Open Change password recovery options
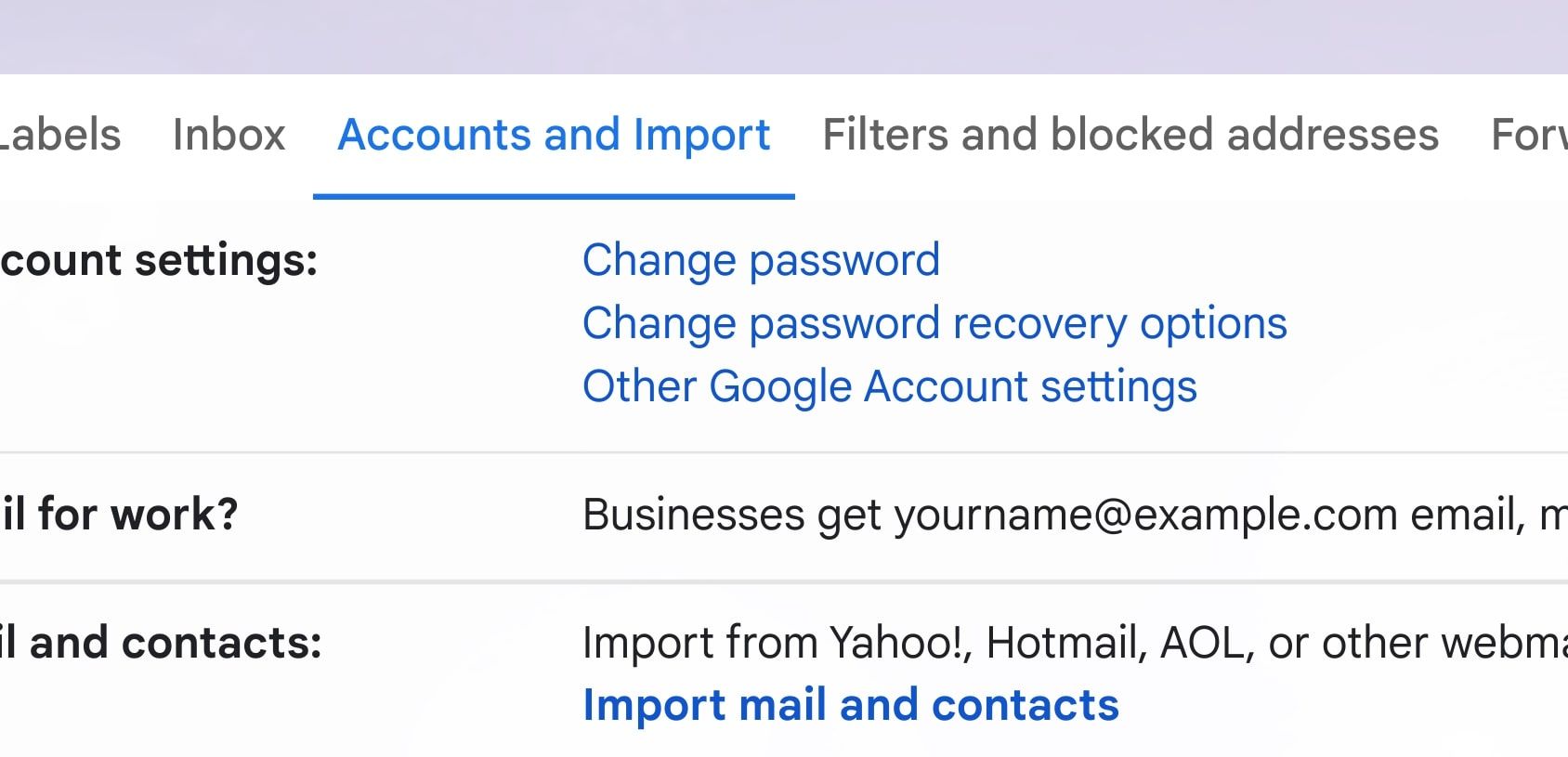Image resolution: width=1568 pixels, height=757 pixels. click(934, 323)
